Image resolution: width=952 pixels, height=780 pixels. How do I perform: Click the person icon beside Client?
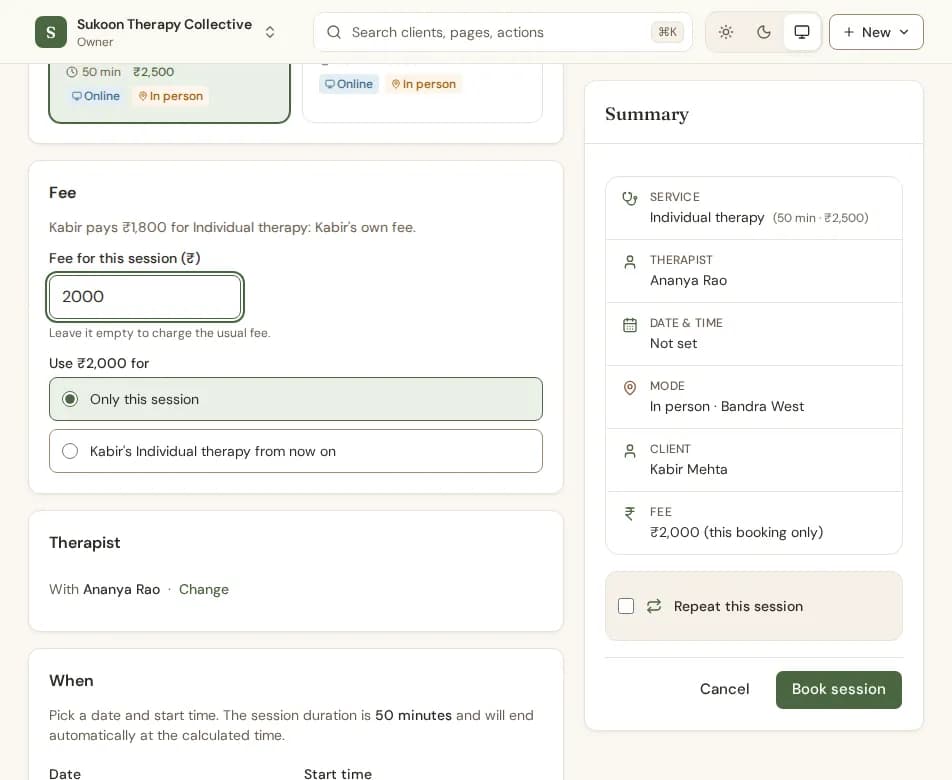pos(630,451)
